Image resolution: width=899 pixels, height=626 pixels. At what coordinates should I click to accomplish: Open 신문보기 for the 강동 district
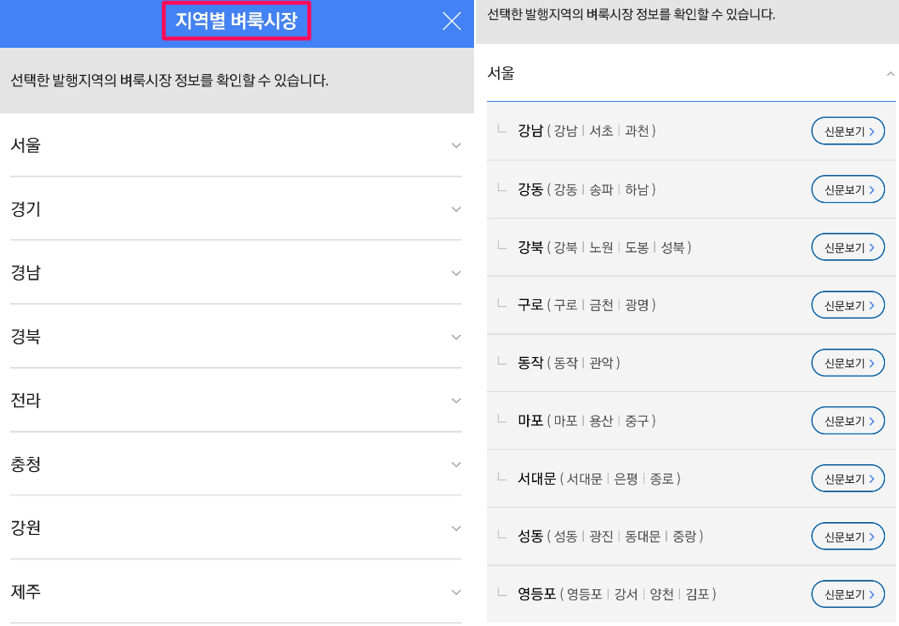tap(847, 188)
